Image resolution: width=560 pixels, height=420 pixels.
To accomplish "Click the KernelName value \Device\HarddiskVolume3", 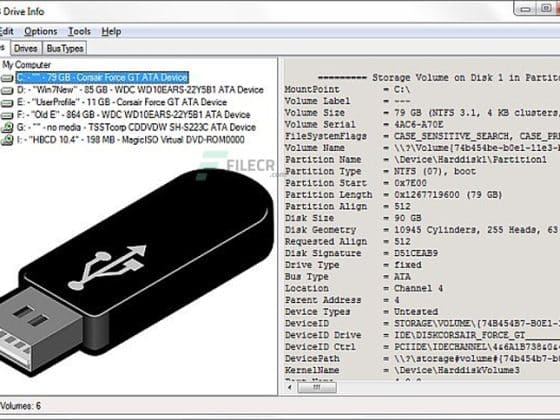I will [x=457, y=370].
